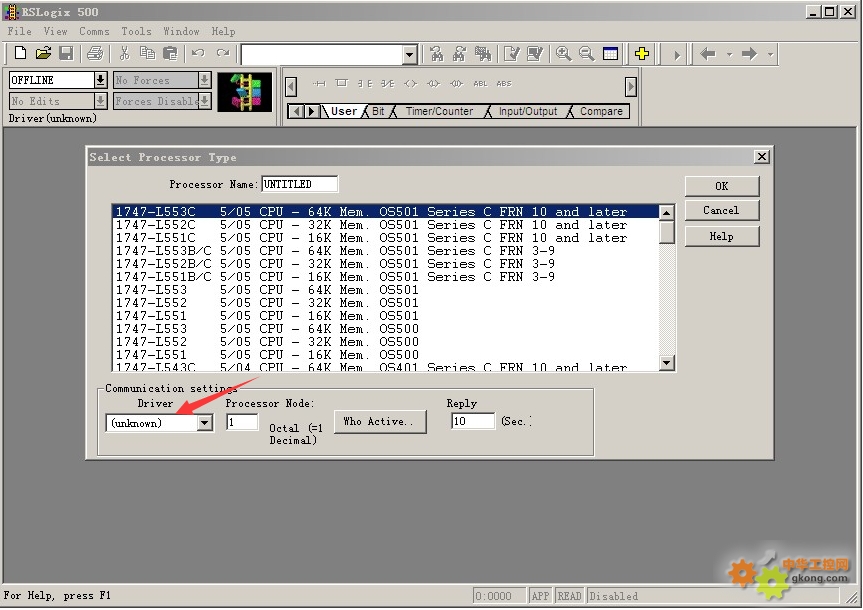Open a file using the folder icon
Image resolution: width=863 pixels, height=610 pixels.
(43, 53)
